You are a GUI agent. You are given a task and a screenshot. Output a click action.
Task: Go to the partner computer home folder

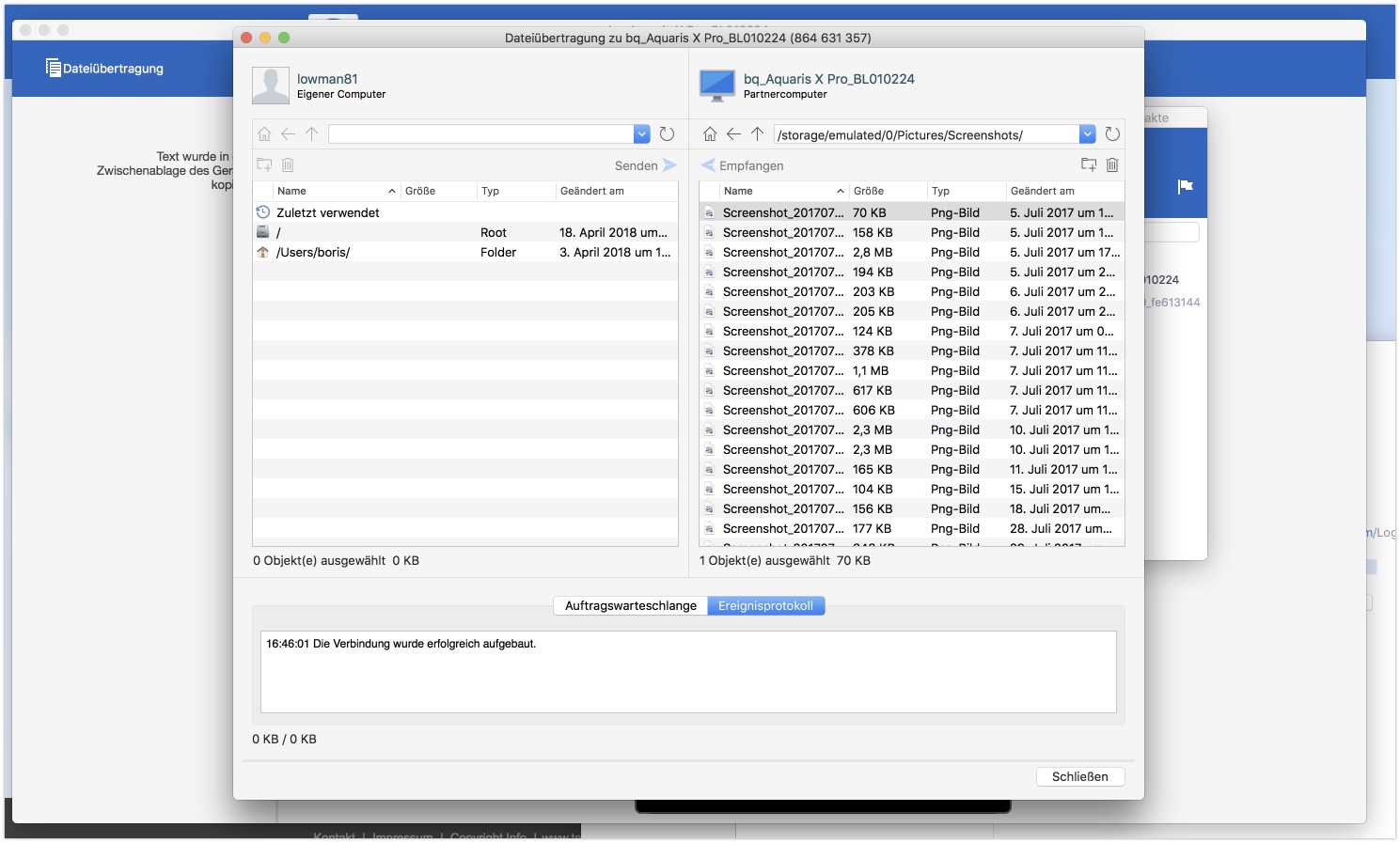coord(710,134)
